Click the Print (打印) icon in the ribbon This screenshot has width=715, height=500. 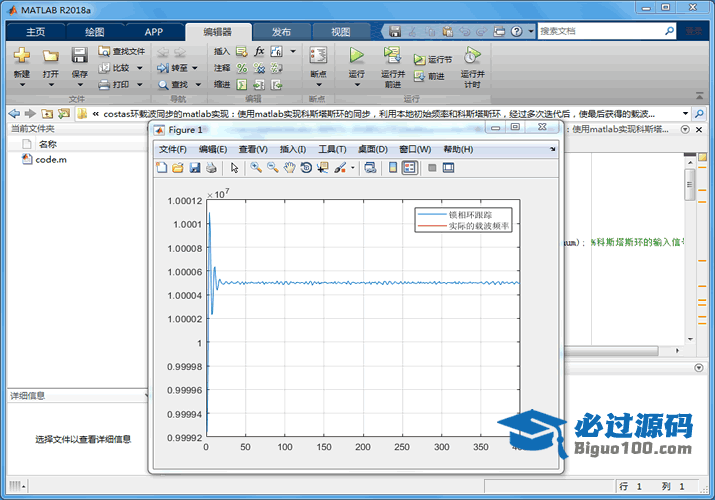pyautogui.click(x=104, y=84)
